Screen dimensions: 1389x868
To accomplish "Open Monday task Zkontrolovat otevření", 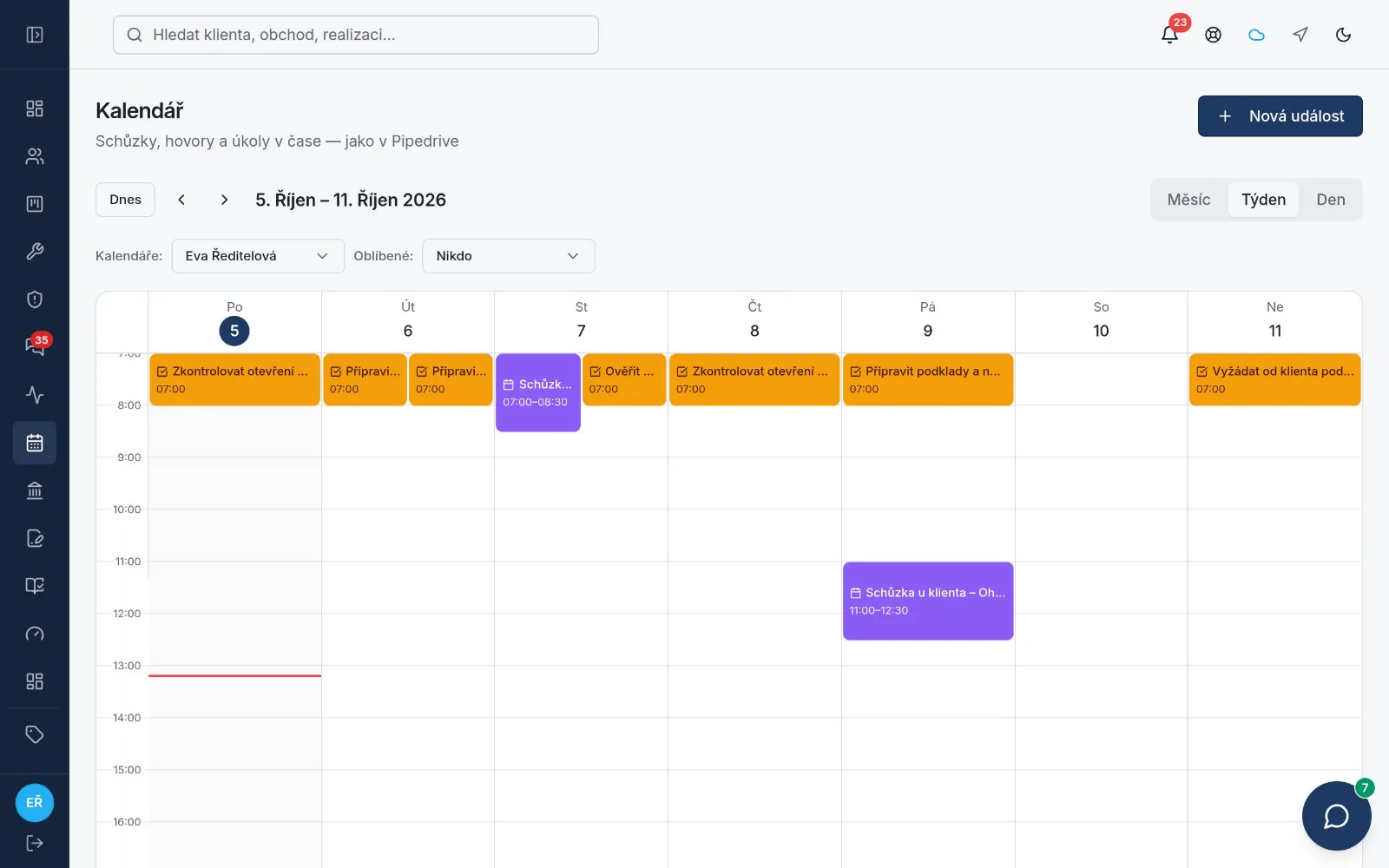I will click(234, 379).
